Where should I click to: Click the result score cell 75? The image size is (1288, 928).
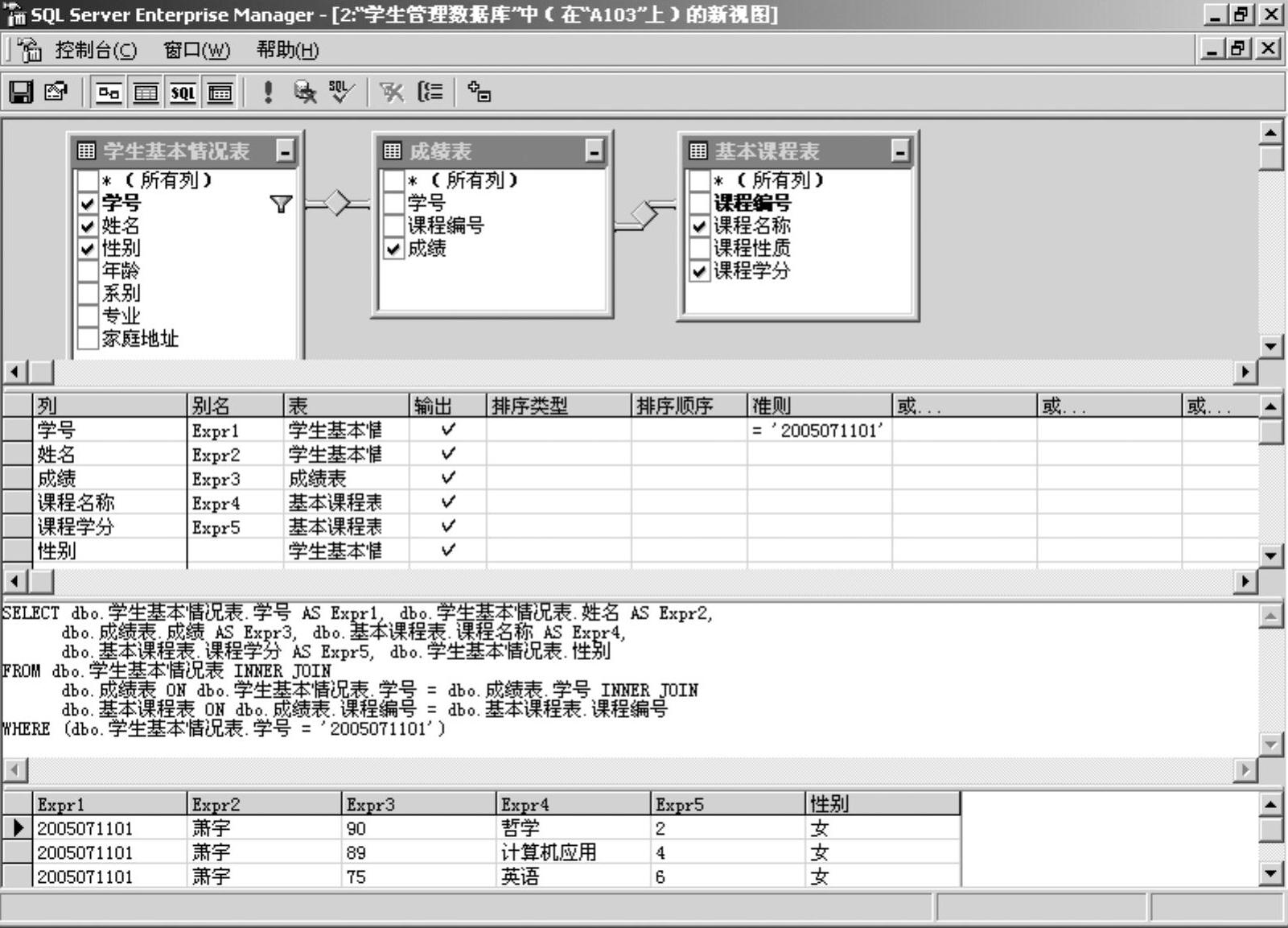coord(418,876)
